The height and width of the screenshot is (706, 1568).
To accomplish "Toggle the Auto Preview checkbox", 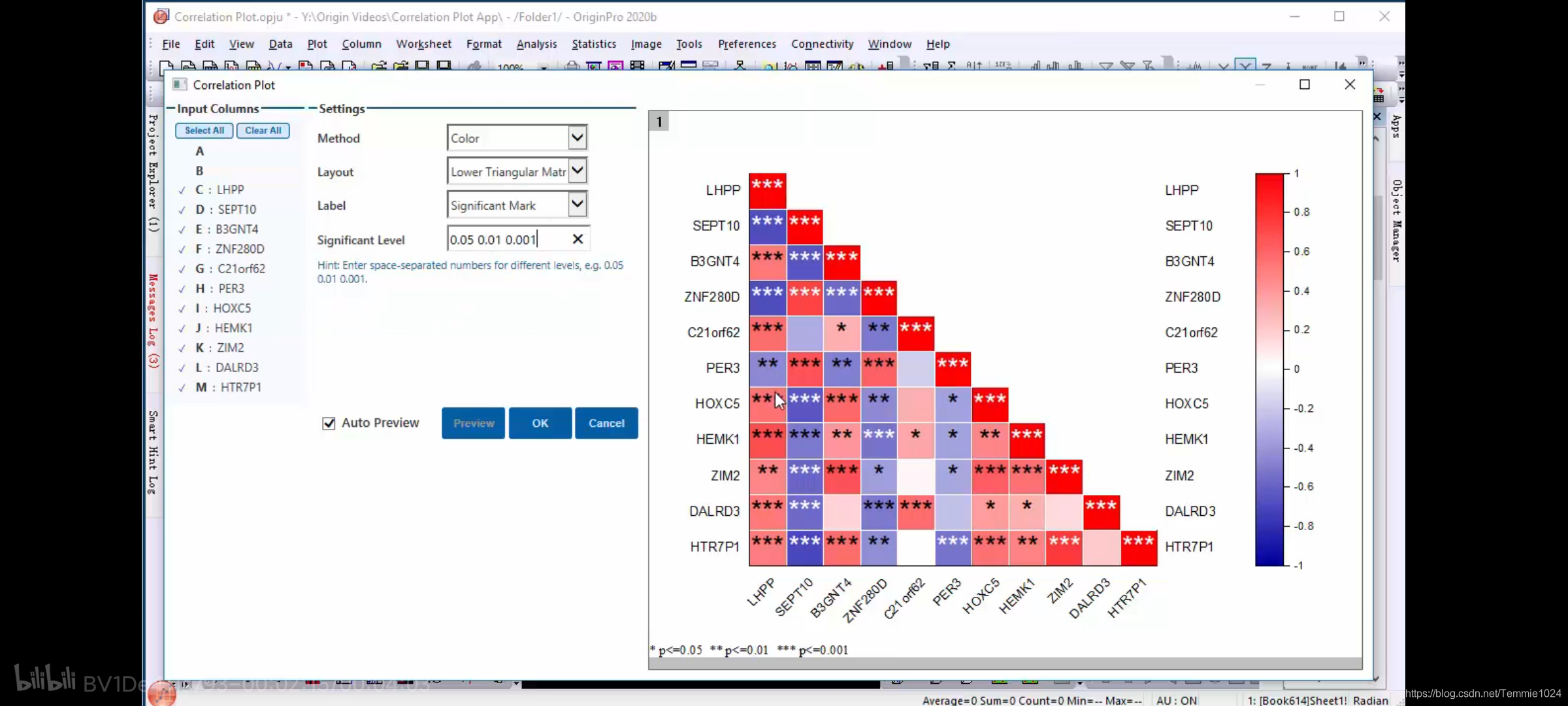I will coord(329,423).
